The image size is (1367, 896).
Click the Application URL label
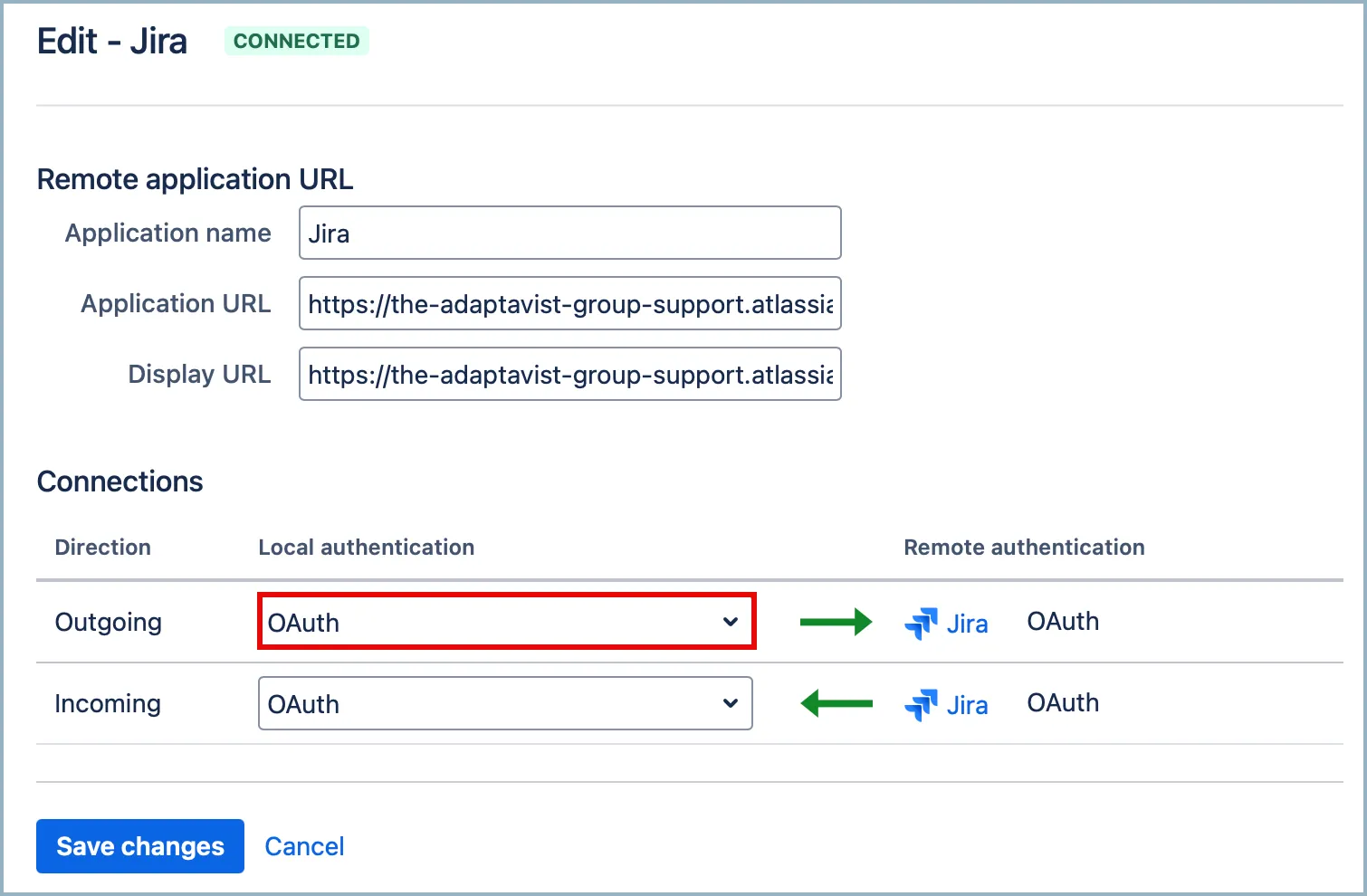click(x=177, y=303)
